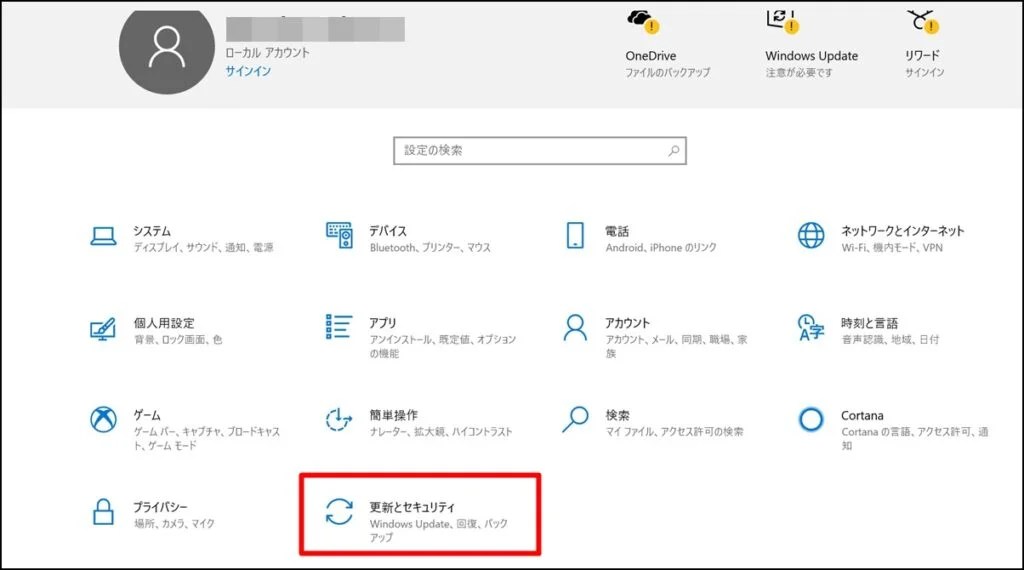Click the 'ディスプレイ、サウンド、通知、電源' description
Screen dimensions: 1024x570
204,247
